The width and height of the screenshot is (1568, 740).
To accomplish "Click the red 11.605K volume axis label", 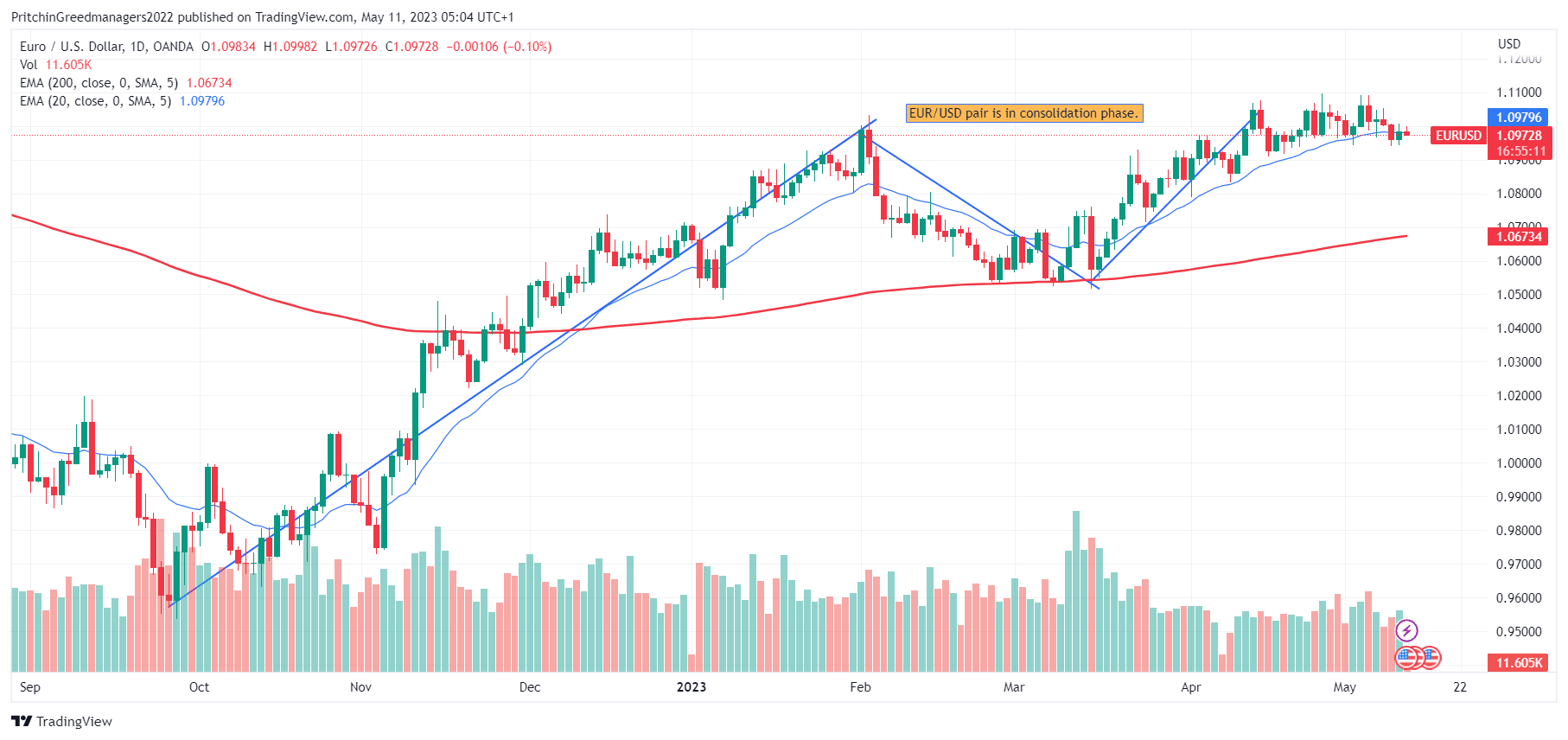I will click(1519, 663).
